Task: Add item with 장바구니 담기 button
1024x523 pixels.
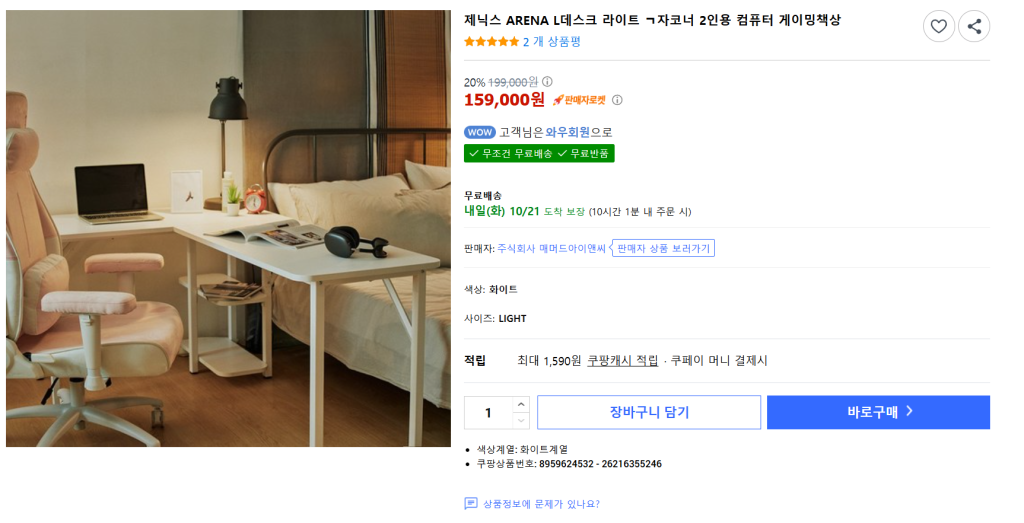Action: tap(649, 412)
